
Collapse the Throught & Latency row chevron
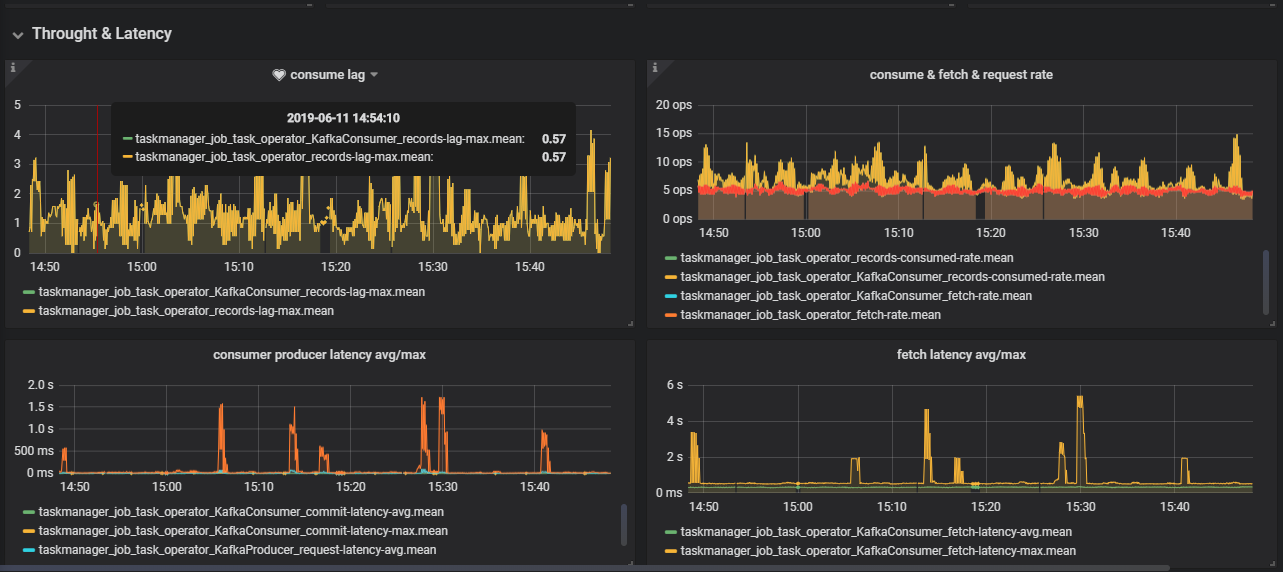tap(17, 35)
